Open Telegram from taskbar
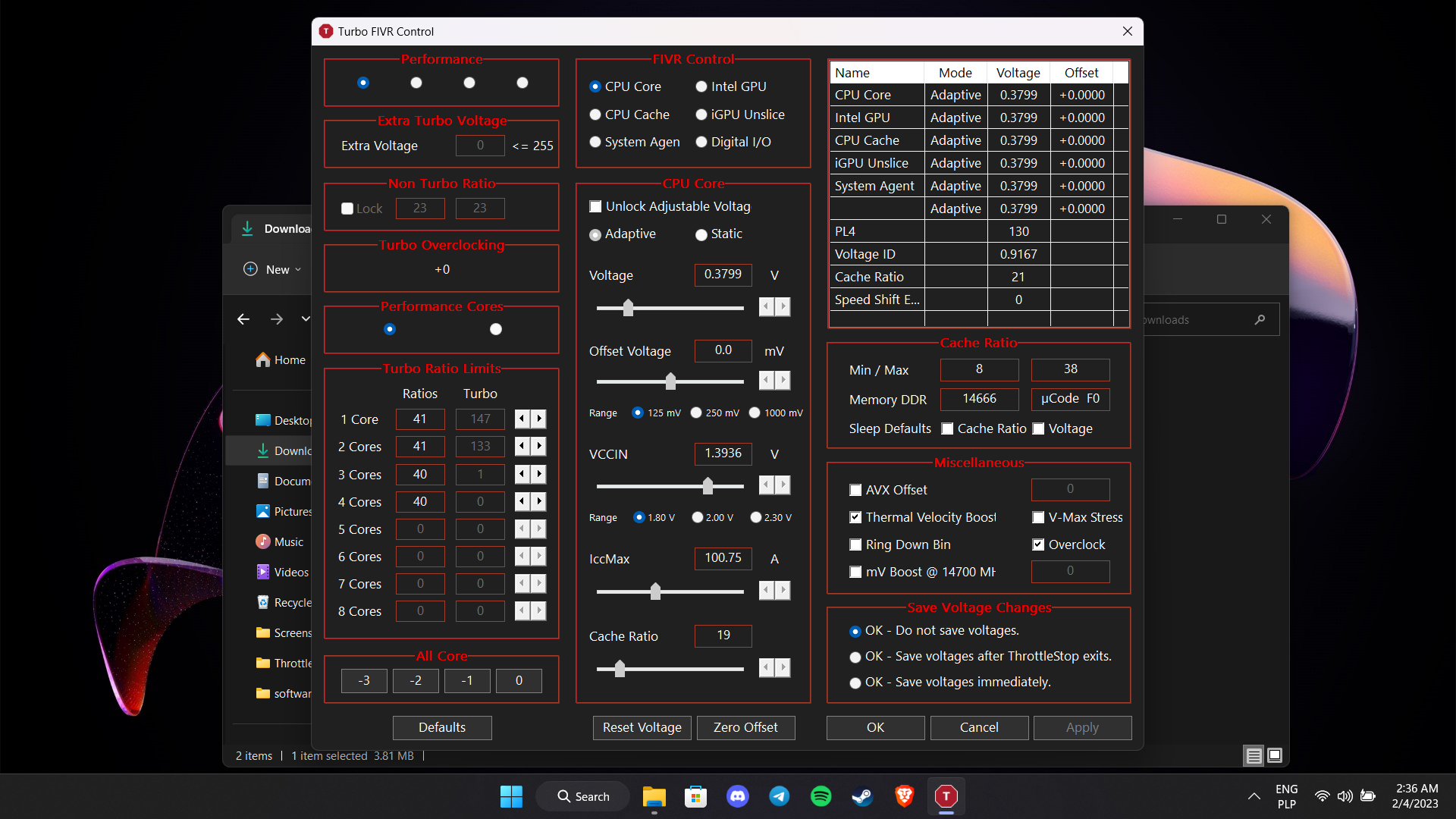Image resolution: width=1456 pixels, height=819 pixels. tap(779, 796)
